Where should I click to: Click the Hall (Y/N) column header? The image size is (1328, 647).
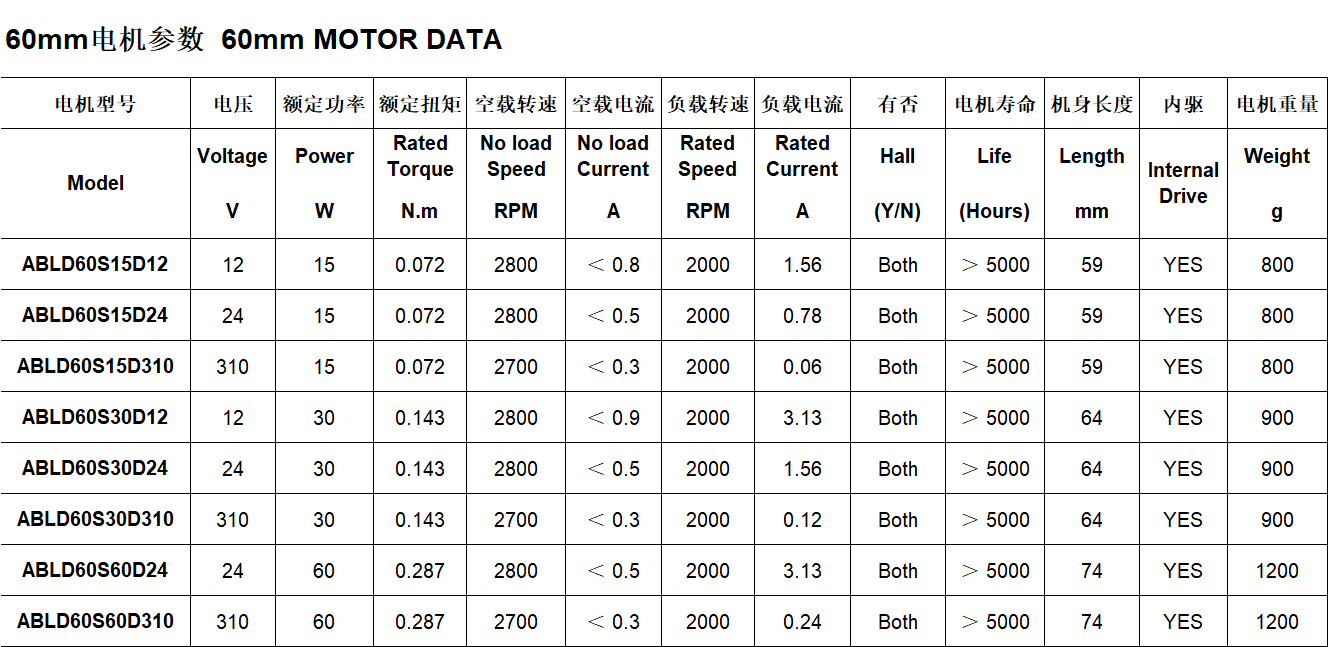(898, 183)
